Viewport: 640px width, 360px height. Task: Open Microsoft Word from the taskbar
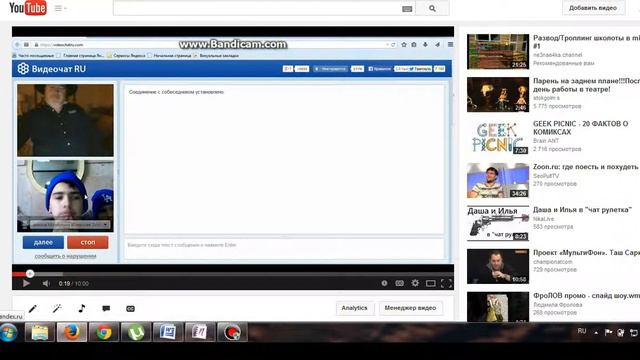(168, 332)
